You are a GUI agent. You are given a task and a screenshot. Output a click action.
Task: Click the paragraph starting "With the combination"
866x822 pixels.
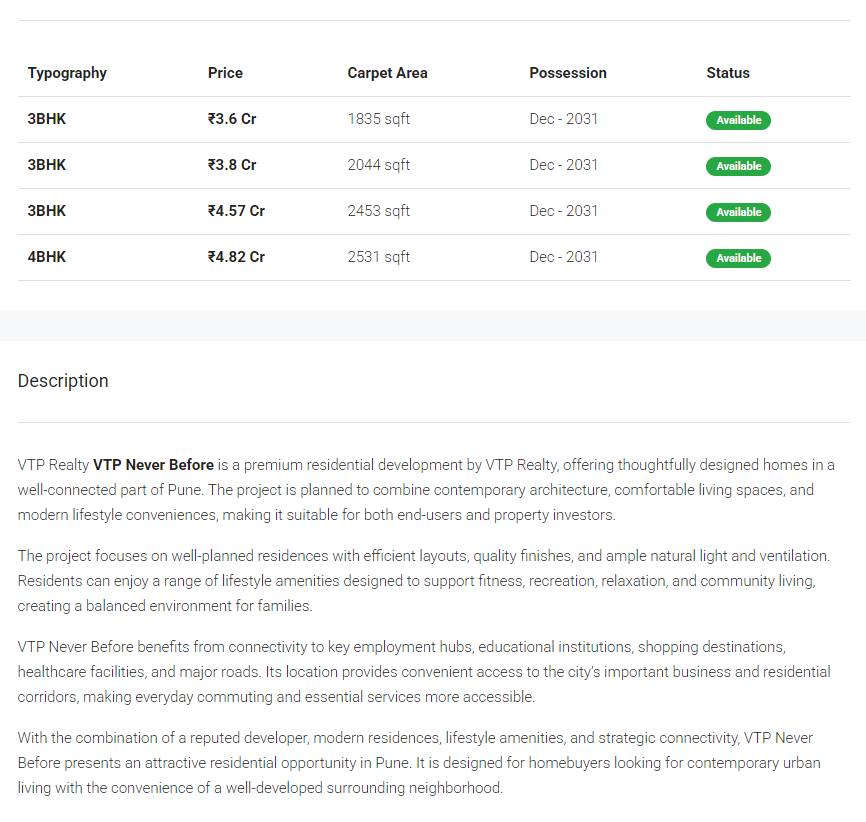[419, 763]
